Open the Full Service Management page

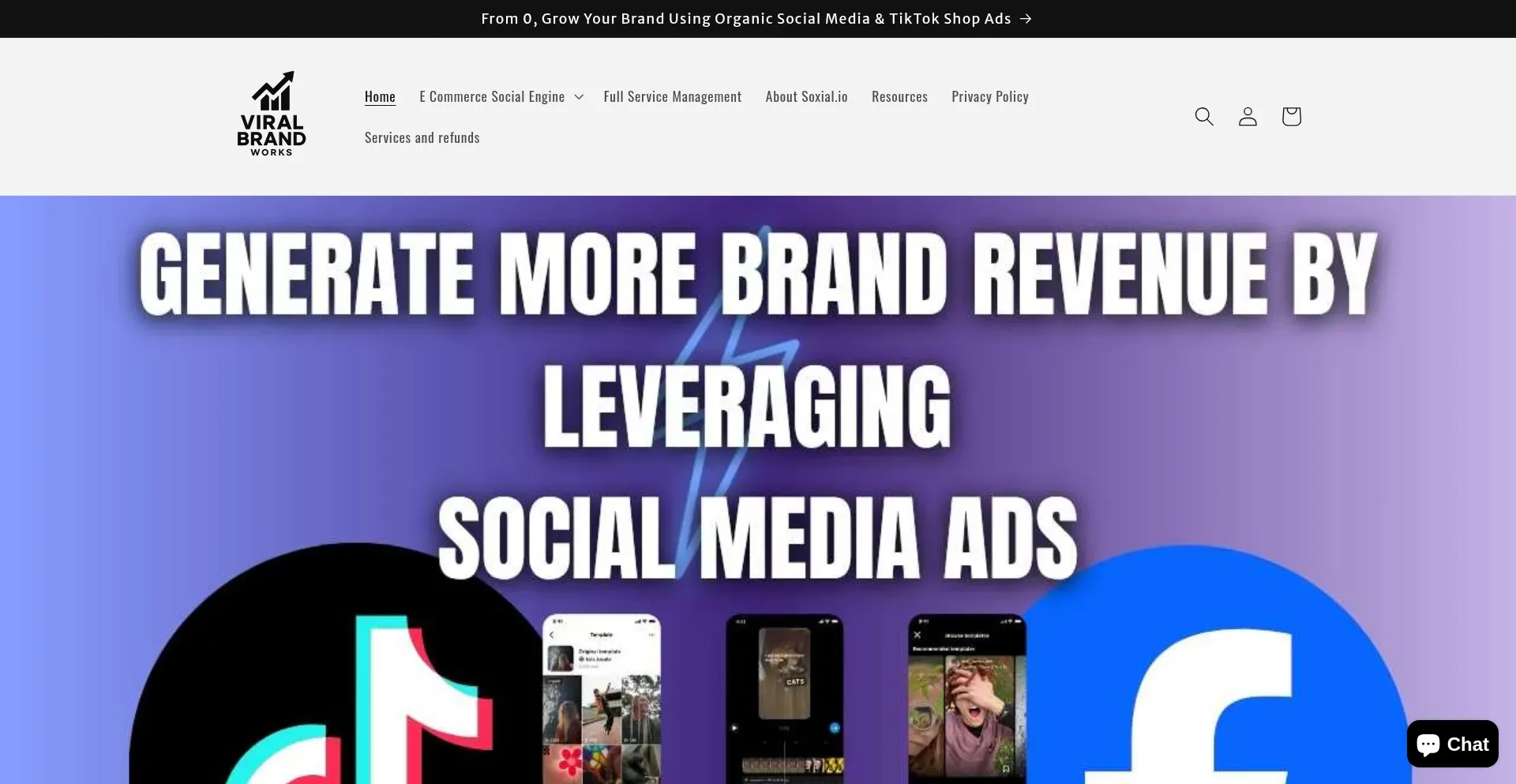coord(673,96)
